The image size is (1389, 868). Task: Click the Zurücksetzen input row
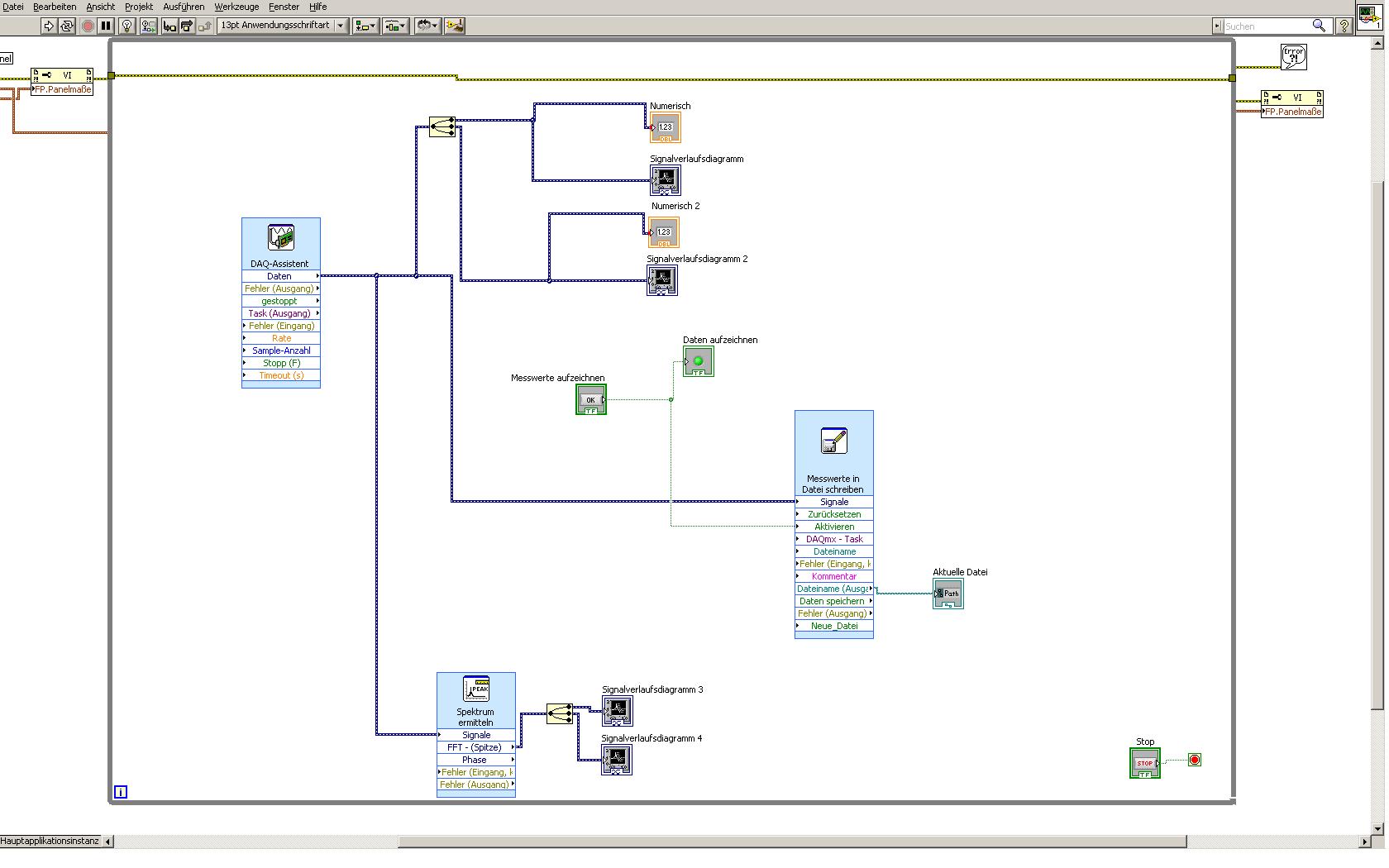click(834, 514)
